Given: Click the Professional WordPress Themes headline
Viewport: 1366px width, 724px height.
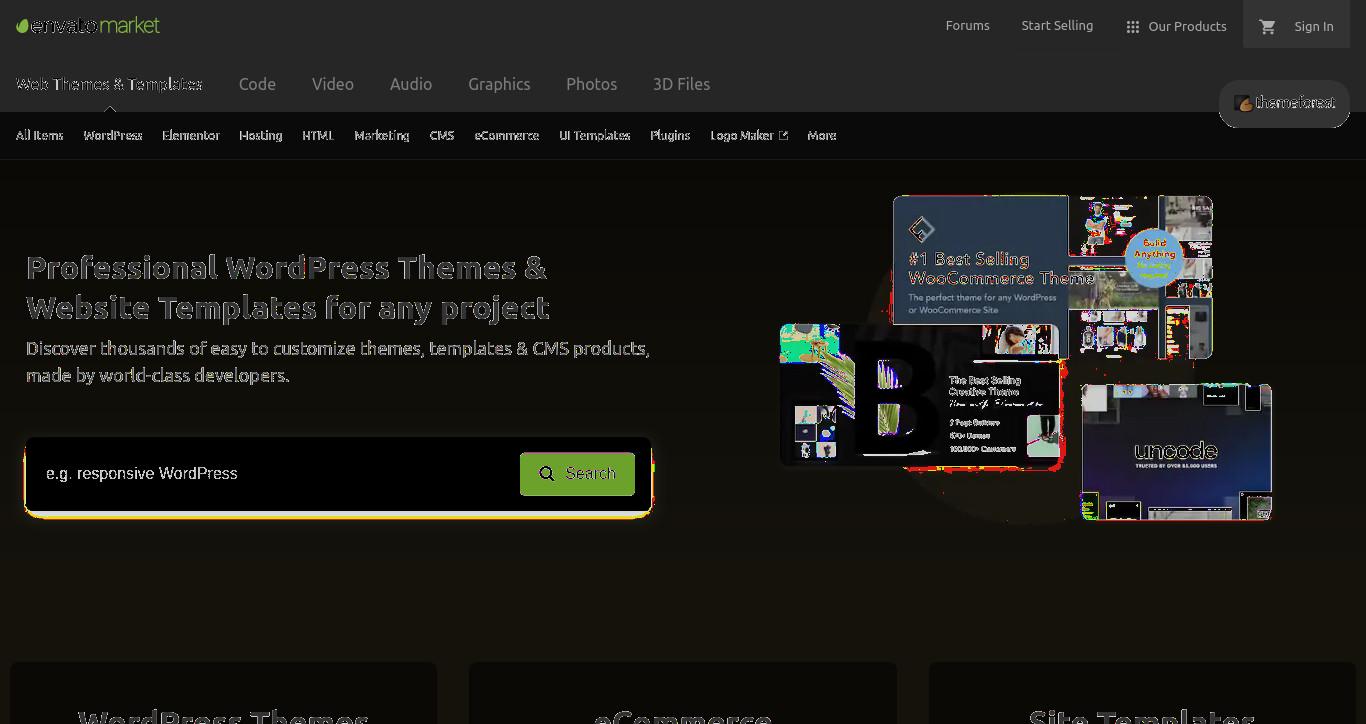Looking at the screenshot, I should [288, 288].
